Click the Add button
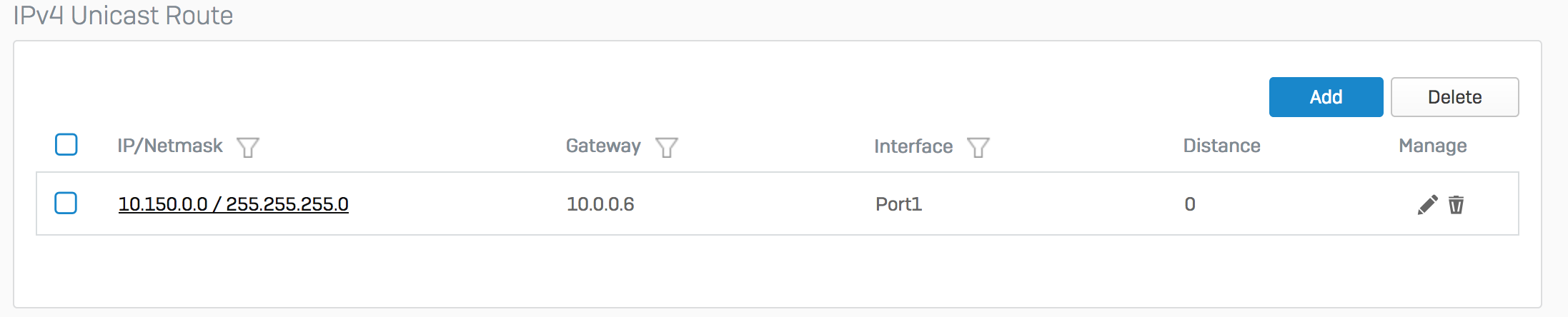Image resolution: width=1568 pixels, height=317 pixels. click(x=1326, y=97)
